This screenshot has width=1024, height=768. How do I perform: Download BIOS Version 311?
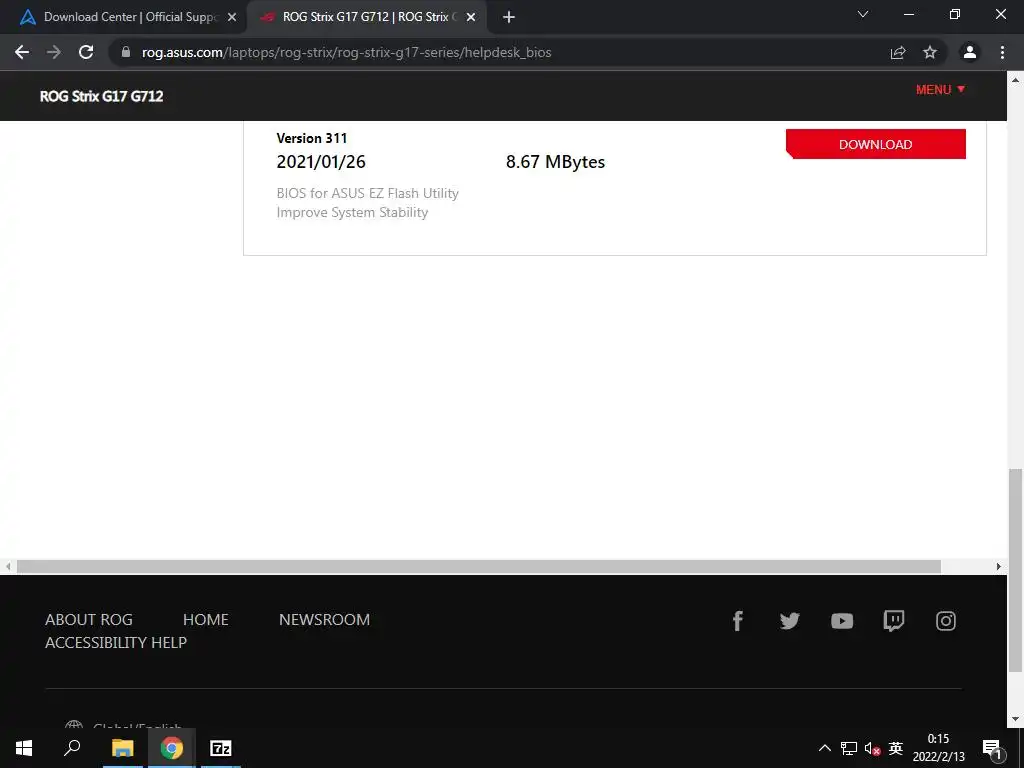[x=876, y=144]
